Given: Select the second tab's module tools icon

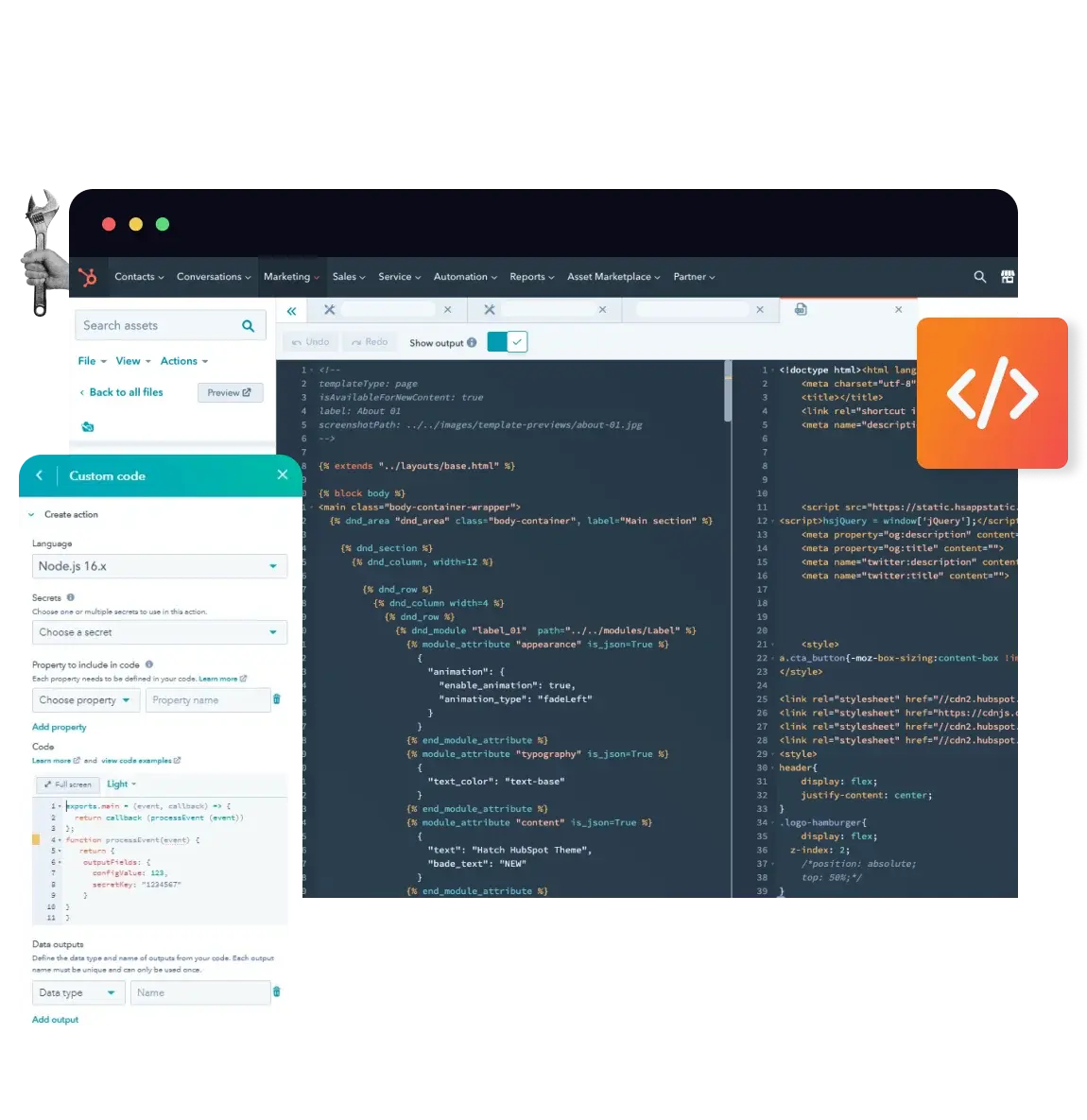Looking at the screenshot, I should tap(490, 309).
